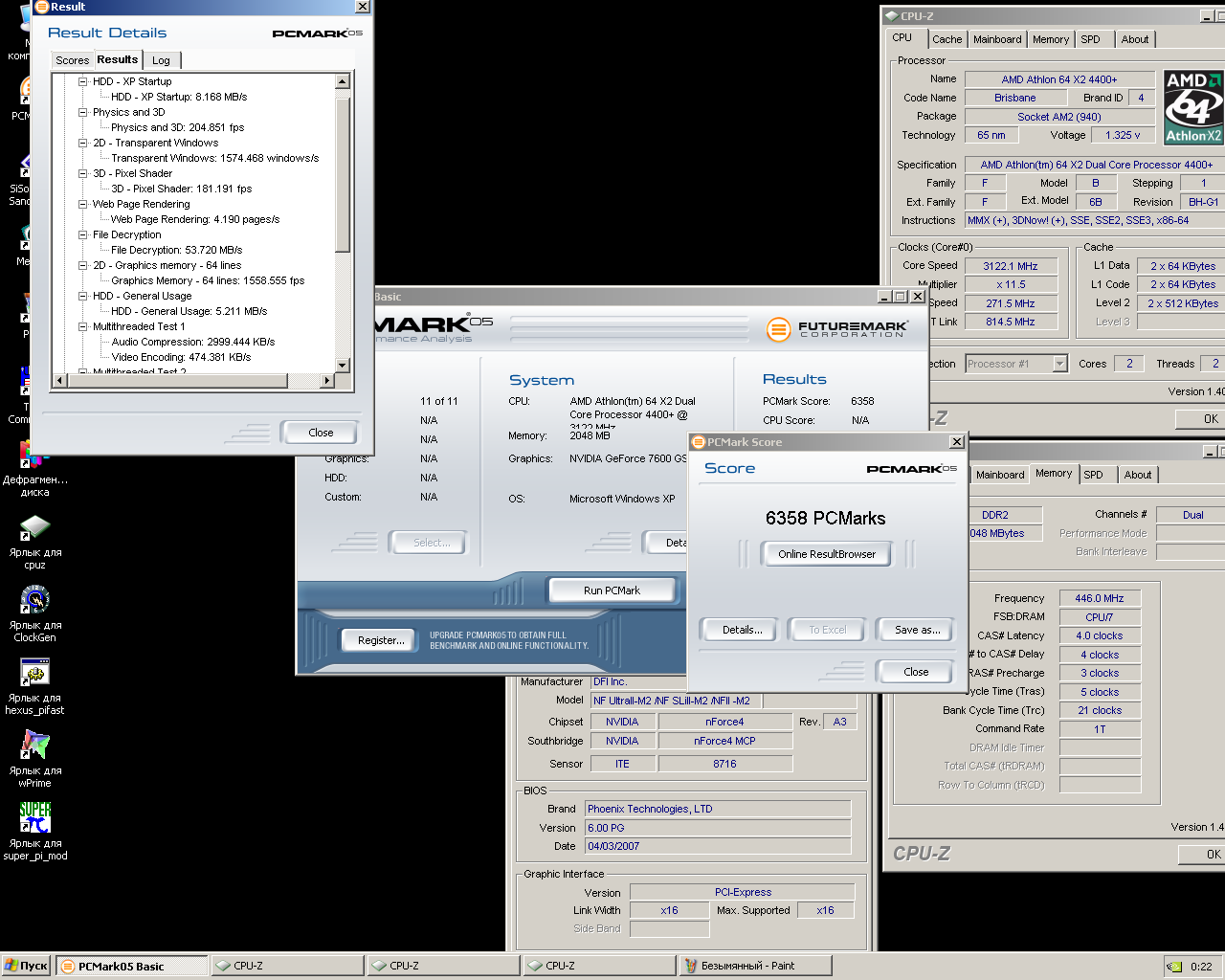1225x980 pixels.
Task: Click Save as... in PCMark Score dialog
Action: coord(917,630)
